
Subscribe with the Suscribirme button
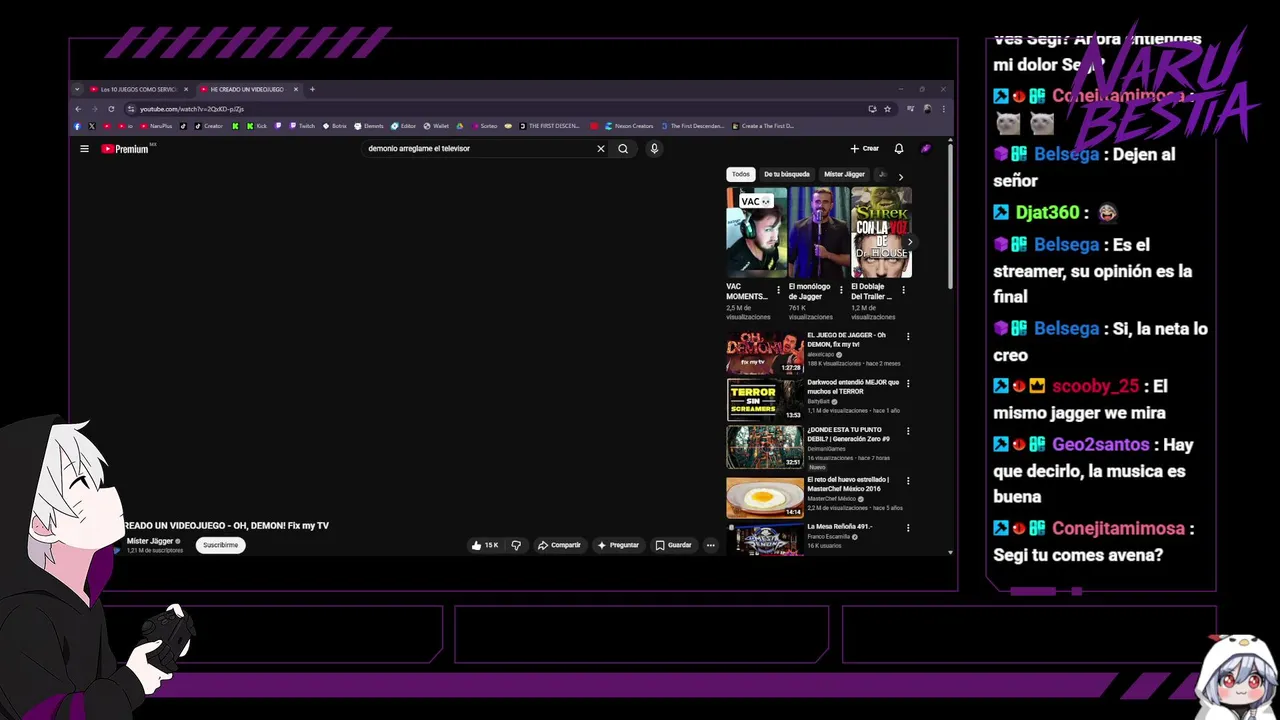[220, 545]
